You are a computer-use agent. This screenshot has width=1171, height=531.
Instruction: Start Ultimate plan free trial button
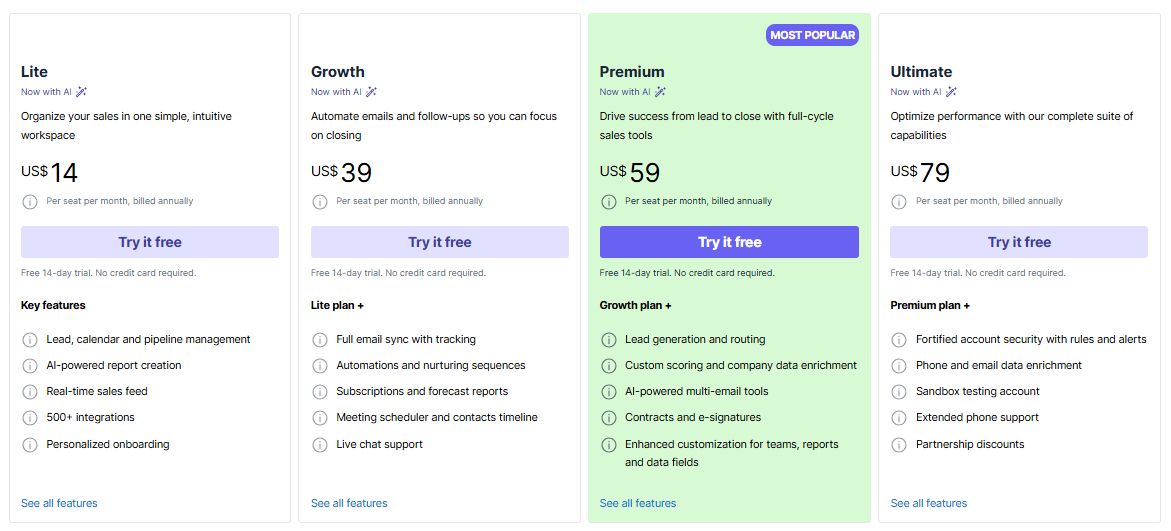tap(1018, 242)
